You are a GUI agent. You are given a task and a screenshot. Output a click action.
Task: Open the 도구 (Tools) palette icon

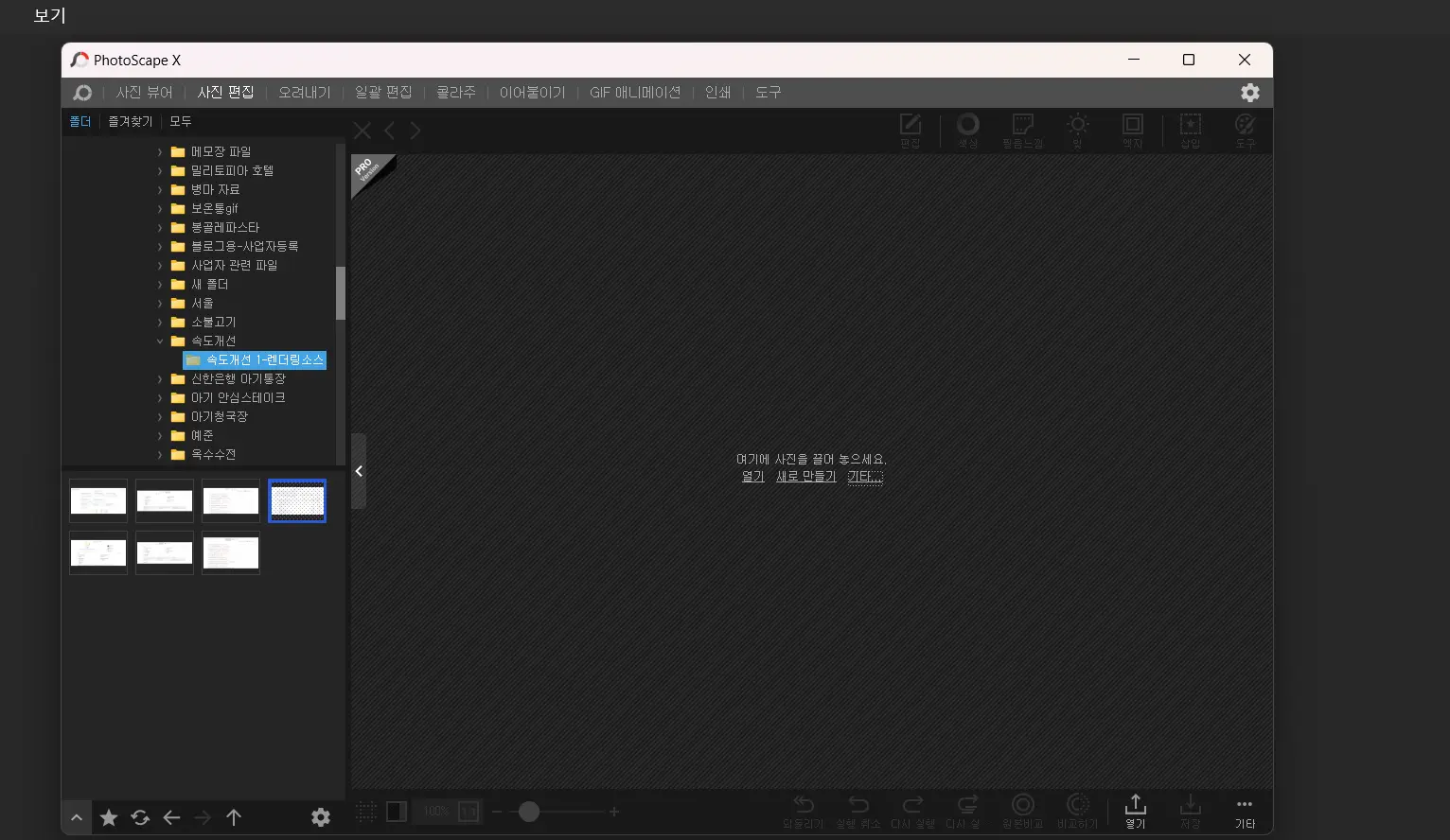tap(1246, 131)
